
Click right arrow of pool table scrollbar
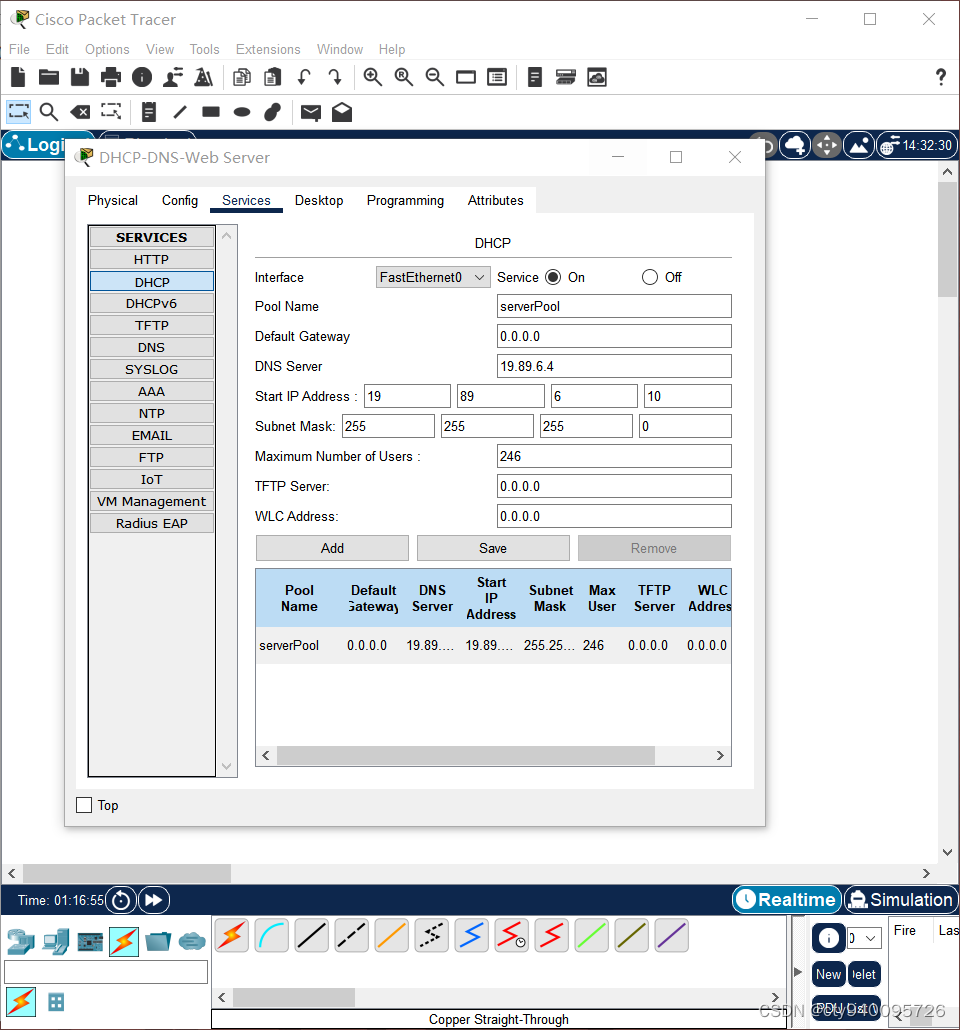pos(720,755)
